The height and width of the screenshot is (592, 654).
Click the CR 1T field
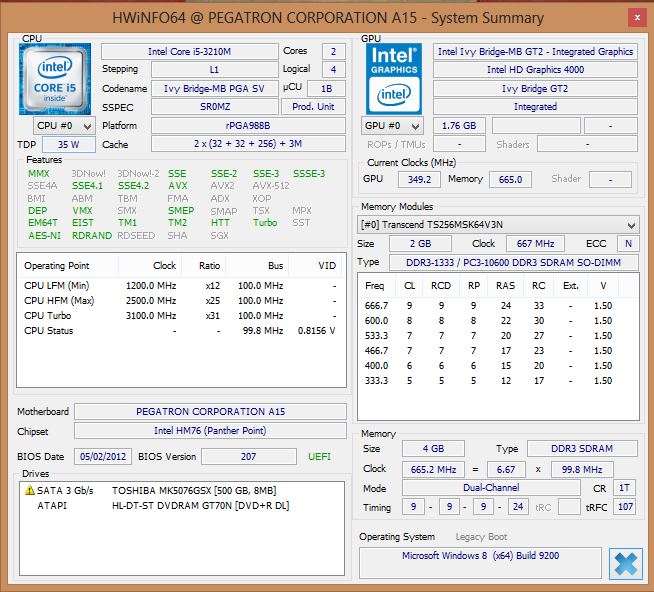tap(624, 488)
